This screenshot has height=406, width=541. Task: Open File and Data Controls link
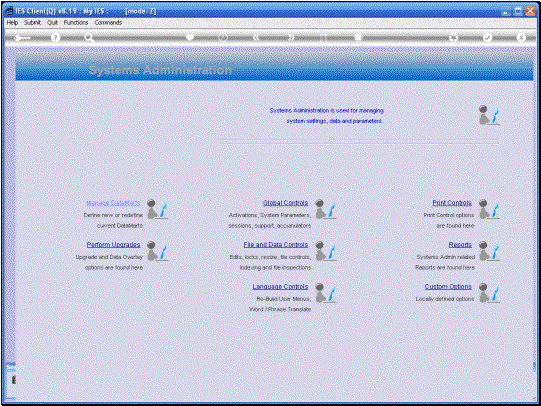click(276, 245)
